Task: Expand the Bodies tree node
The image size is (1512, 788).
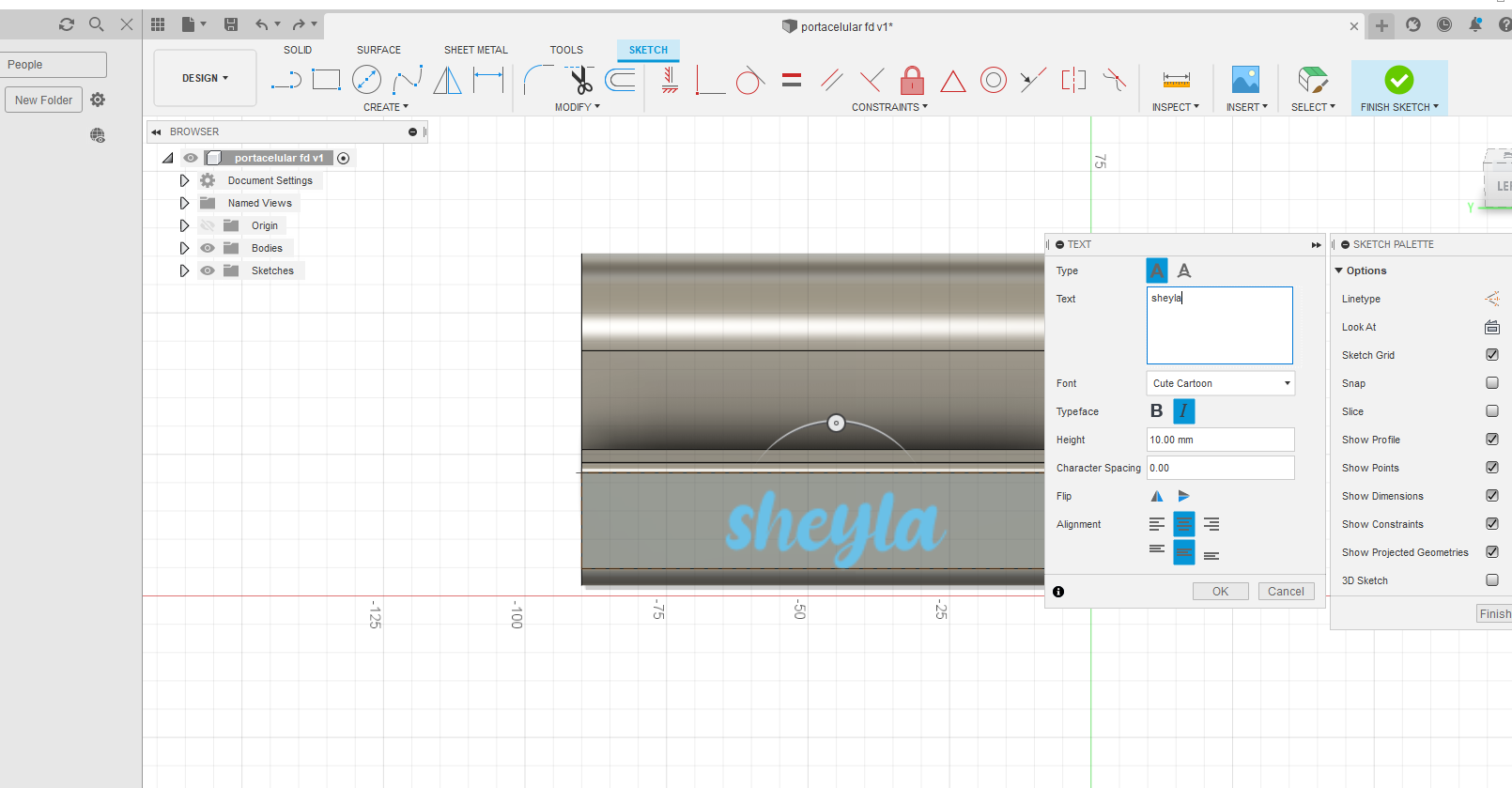Action: point(184,248)
